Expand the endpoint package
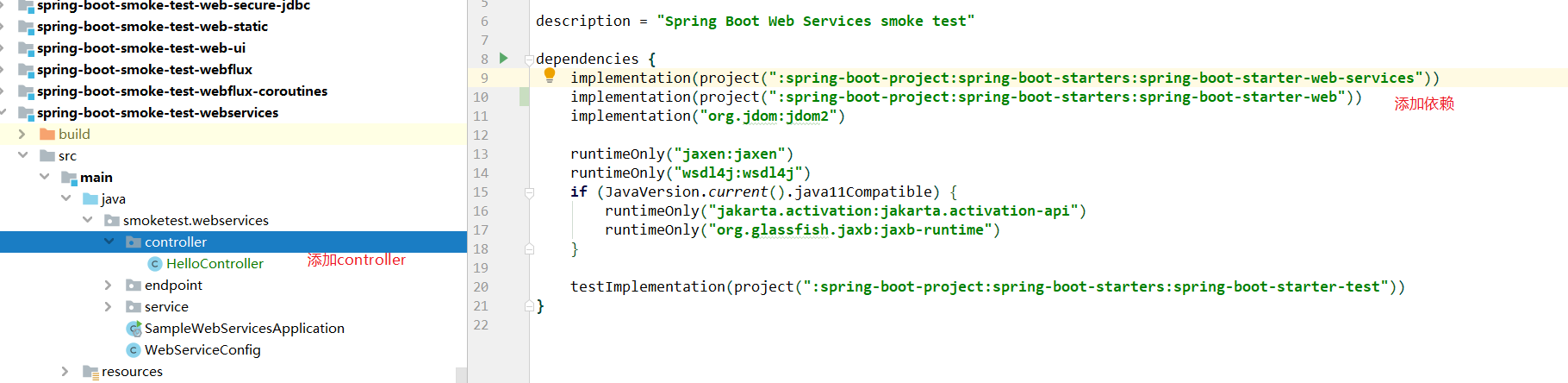This screenshot has height=383, width=1568. (x=109, y=285)
